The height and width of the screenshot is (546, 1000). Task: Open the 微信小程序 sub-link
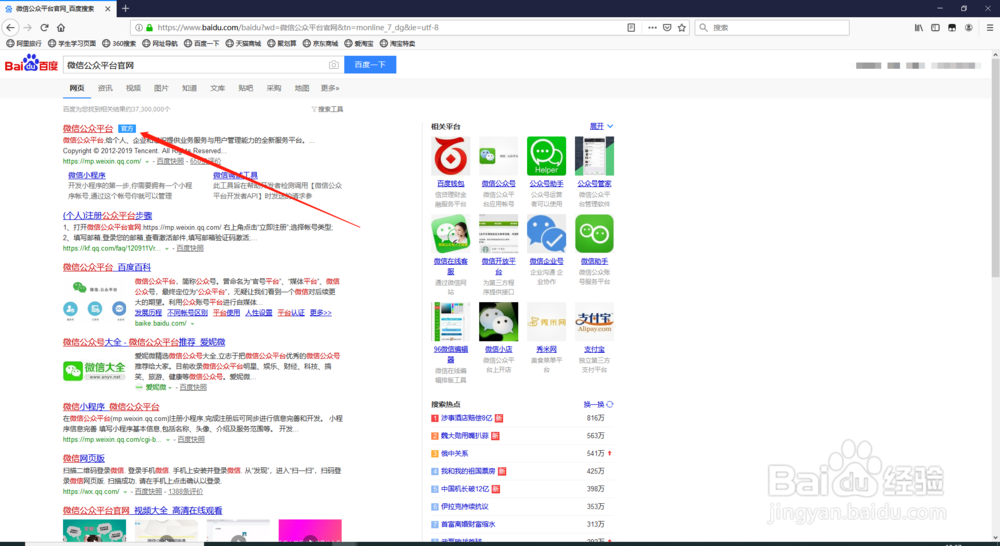(x=87, y=175)
